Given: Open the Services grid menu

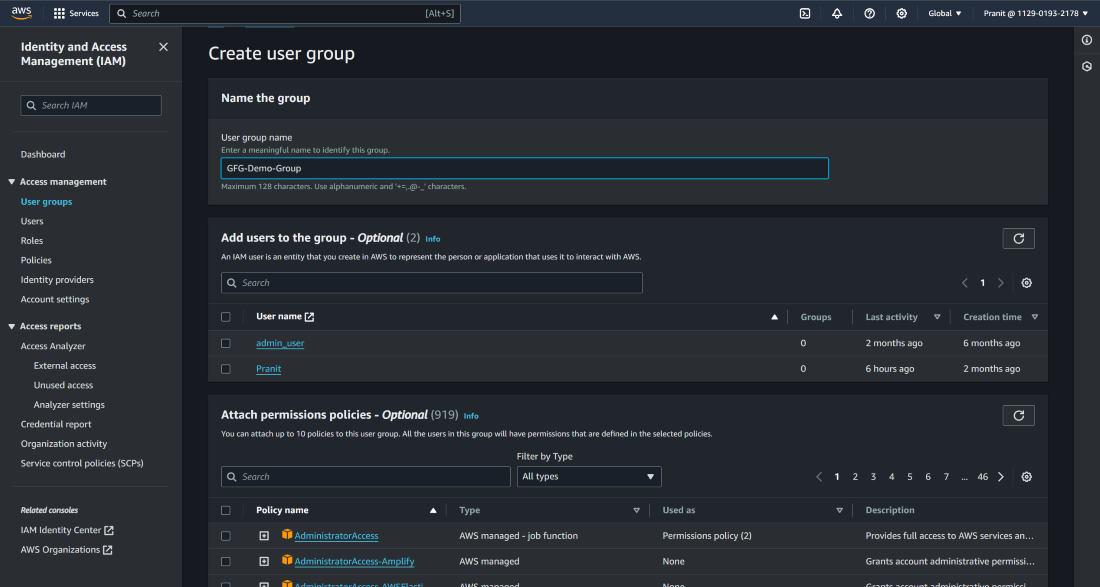Looking at the screenshot, I should pyautogui.click(x=76, y=13).
